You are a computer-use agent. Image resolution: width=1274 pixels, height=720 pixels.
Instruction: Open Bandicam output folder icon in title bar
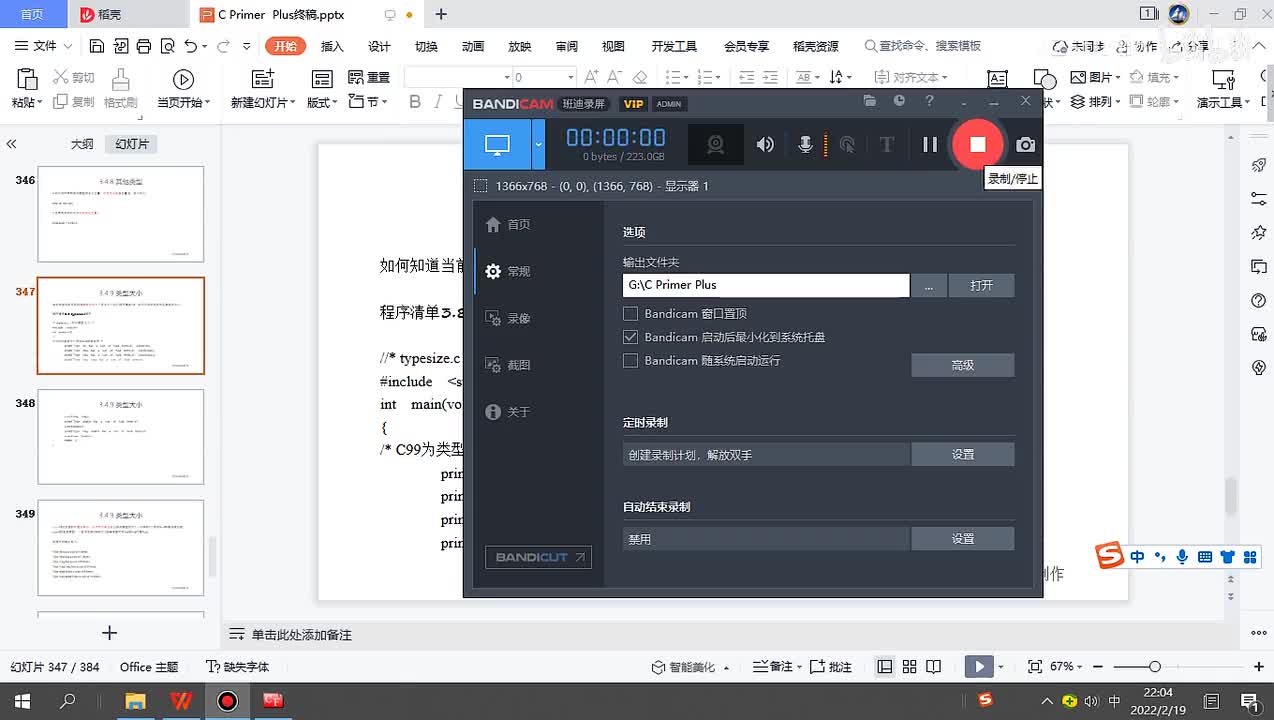click(870, 101)
